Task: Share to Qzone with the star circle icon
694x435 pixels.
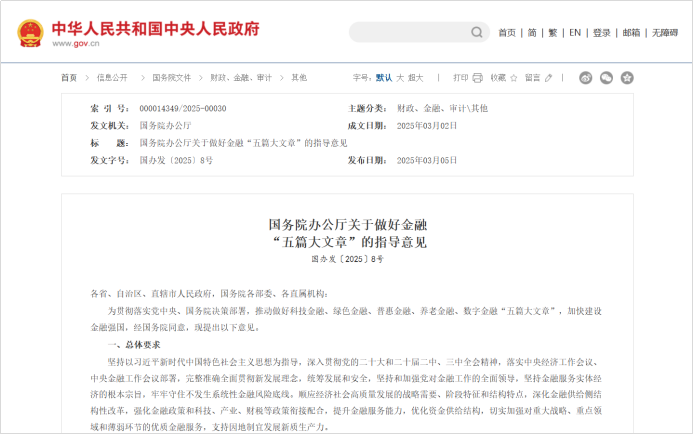Action: click(x=627, y=78)
